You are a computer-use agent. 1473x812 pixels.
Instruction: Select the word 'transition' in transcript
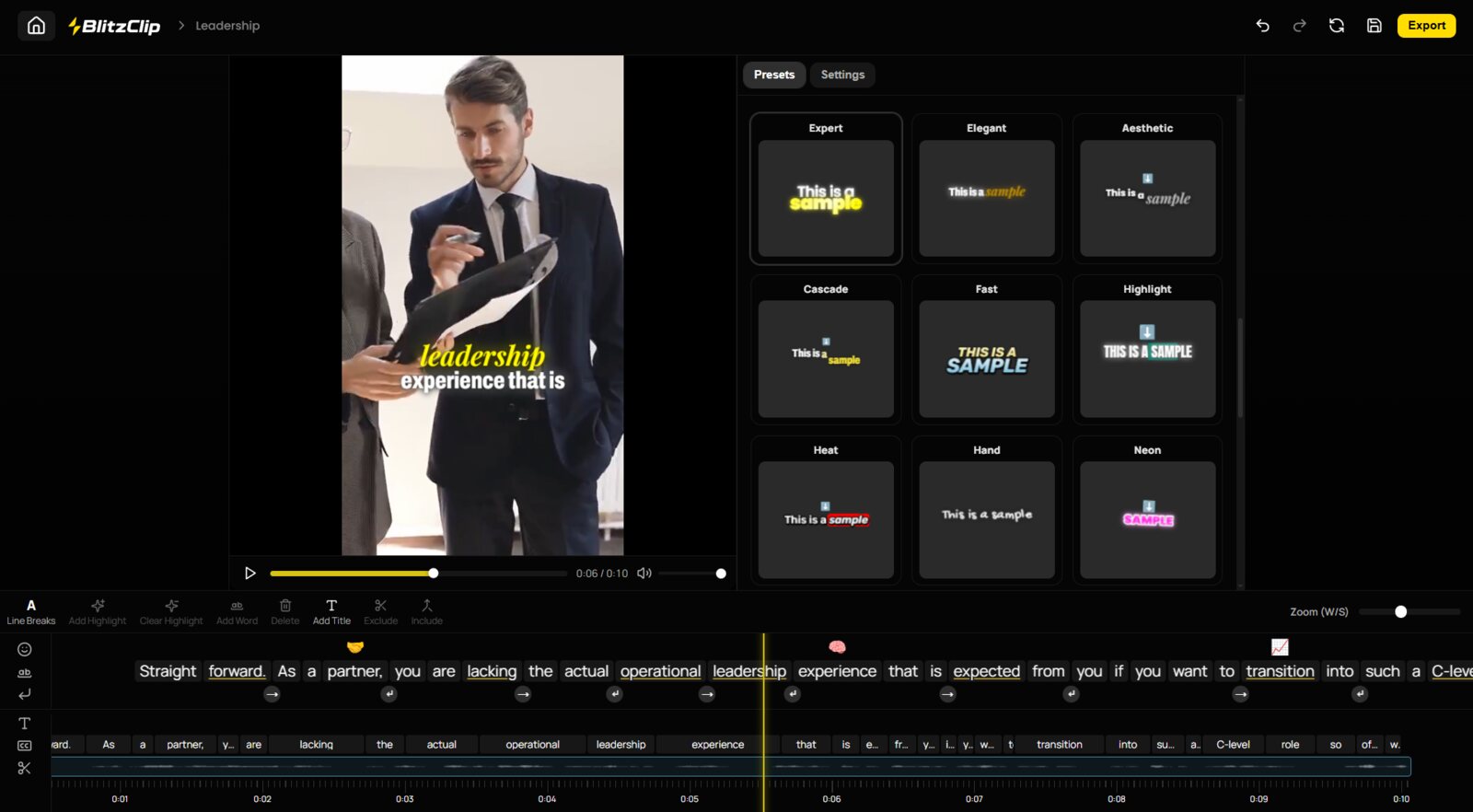1280,671
